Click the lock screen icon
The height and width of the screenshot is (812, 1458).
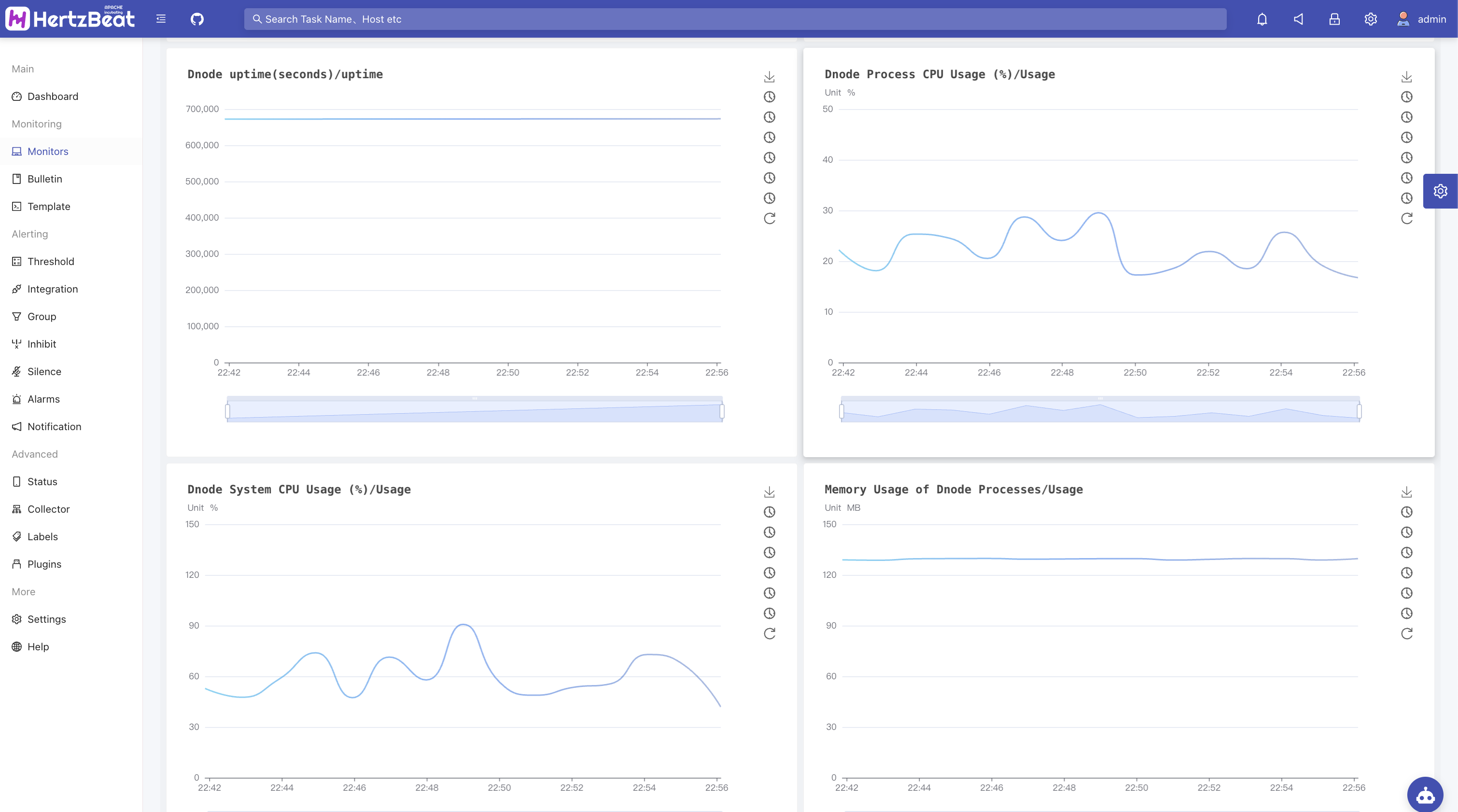[x=1334, y=19]
